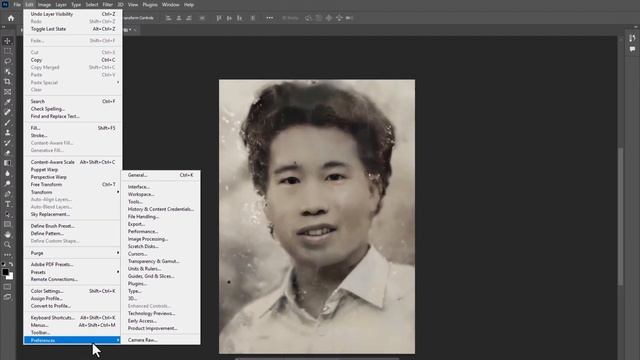Image resolution: width=640 pixels, height=360 pixels.
Task: Open General preferences
Action: (x=161, y=175)
